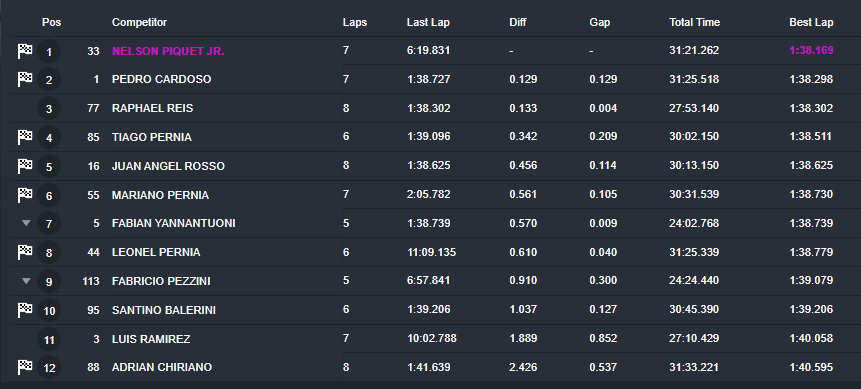Screen dimensions: 861x389
Task: Click finish flag beside Juan Angel Rosso
Action: tap(25, 166)
